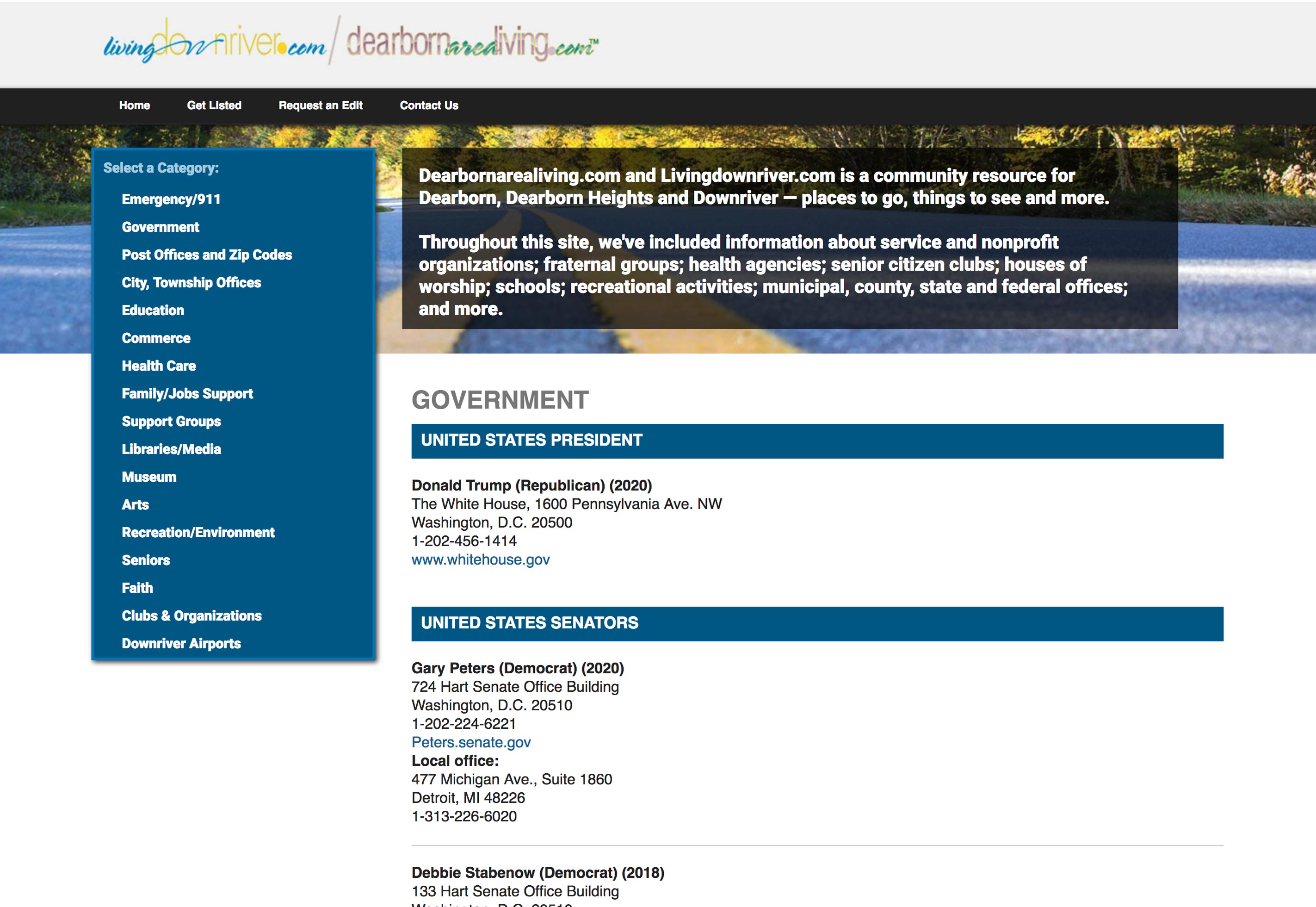Viewport: 1316px width, 907px height.
Task: Open Post Offices and Zip Codes
Action: [x=207, y=255]
